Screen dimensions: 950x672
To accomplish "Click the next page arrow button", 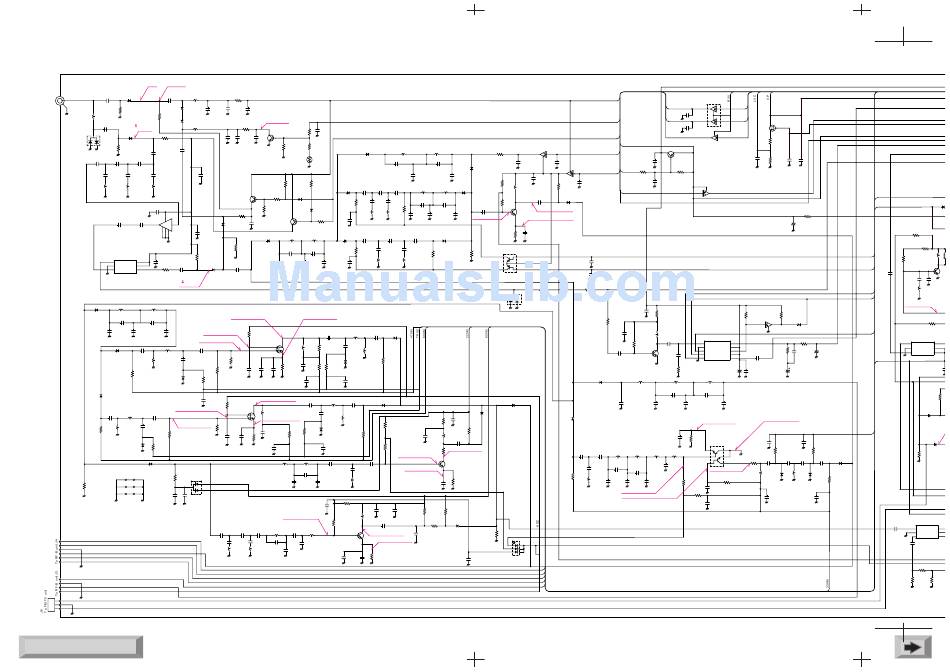I will (910, 647).
